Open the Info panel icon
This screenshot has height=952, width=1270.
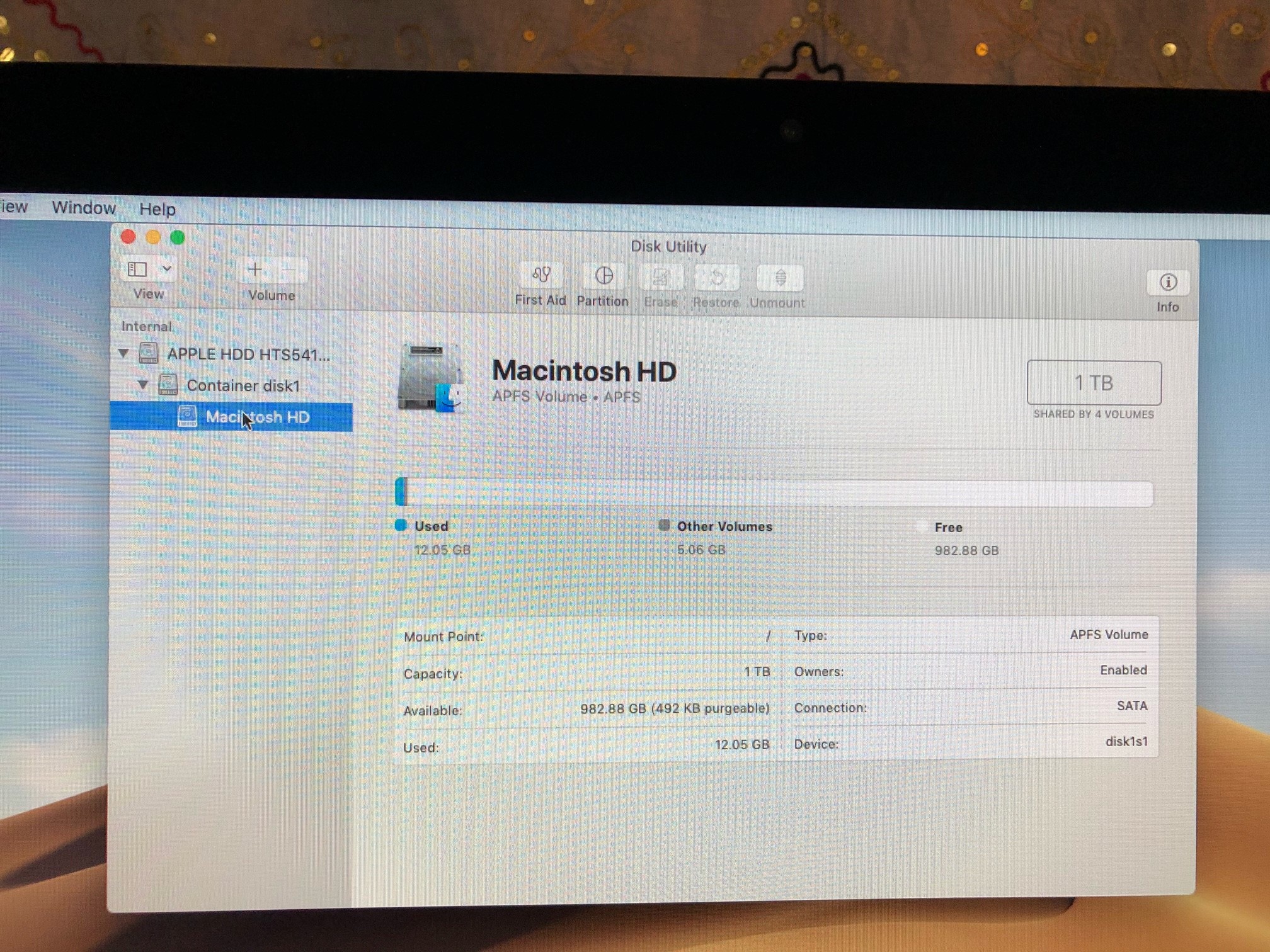coord(1167,283)
